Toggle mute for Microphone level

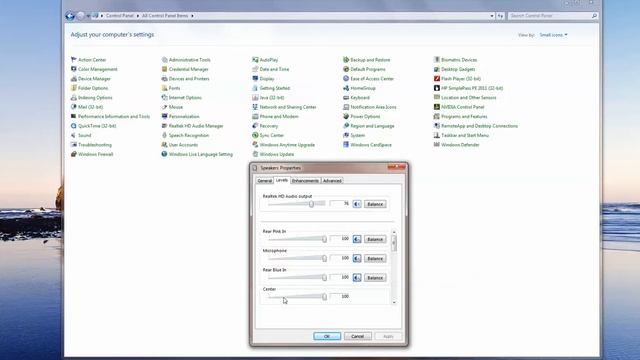coord(357,258)
